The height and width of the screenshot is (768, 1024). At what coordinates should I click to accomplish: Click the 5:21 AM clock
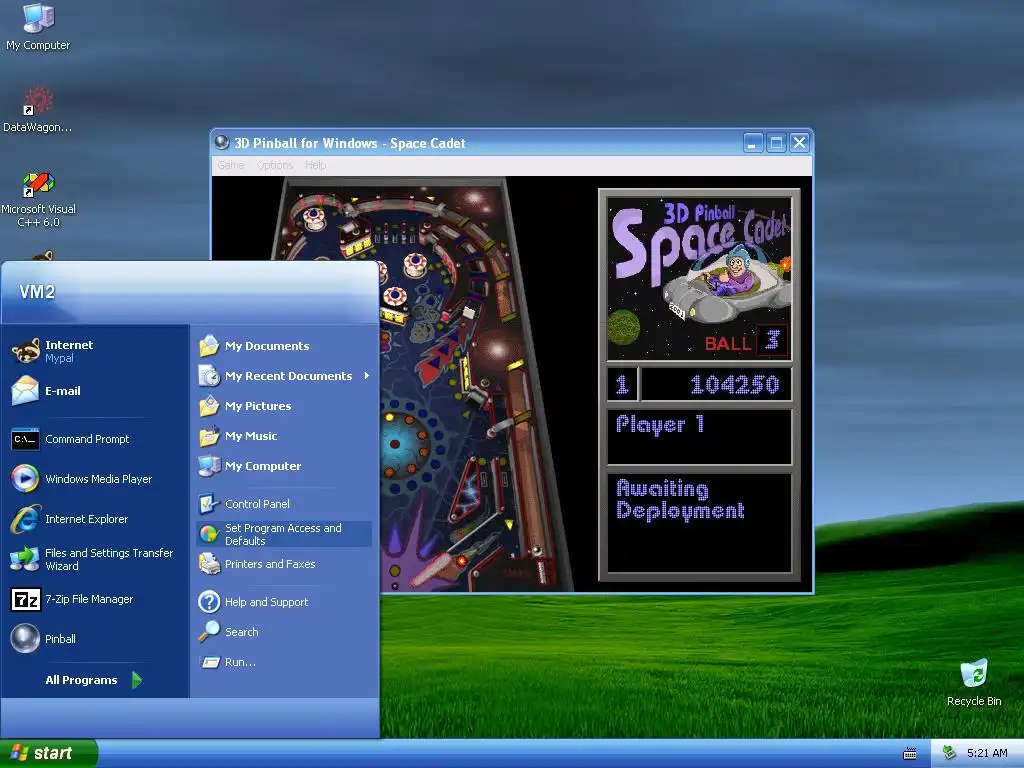987,753
